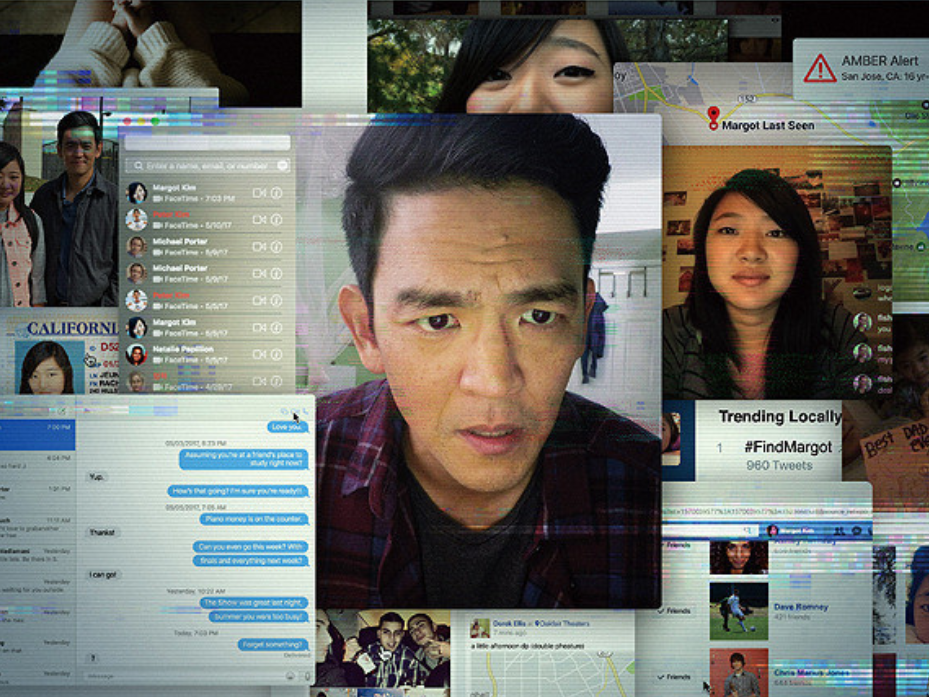Open emoji picker in Messages input bar
This screenshot has height=697, width=929.
(x=290, y=676)
